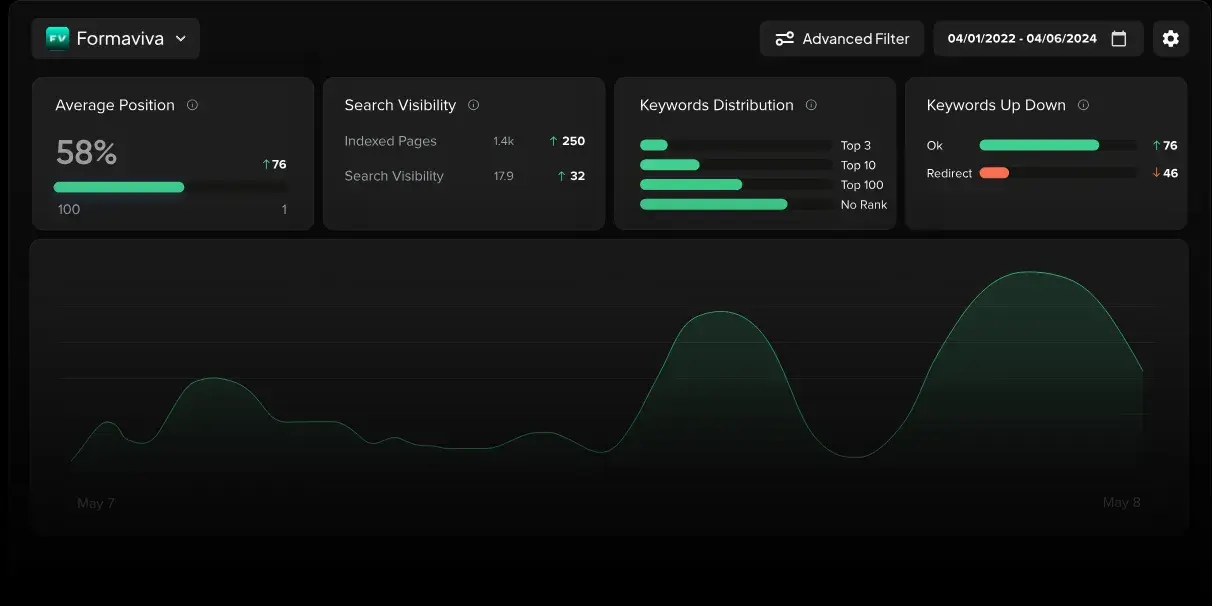Click the Average Position green progress bar
The height and width of the screenshot is (606, 1212).
click(119, 187)
